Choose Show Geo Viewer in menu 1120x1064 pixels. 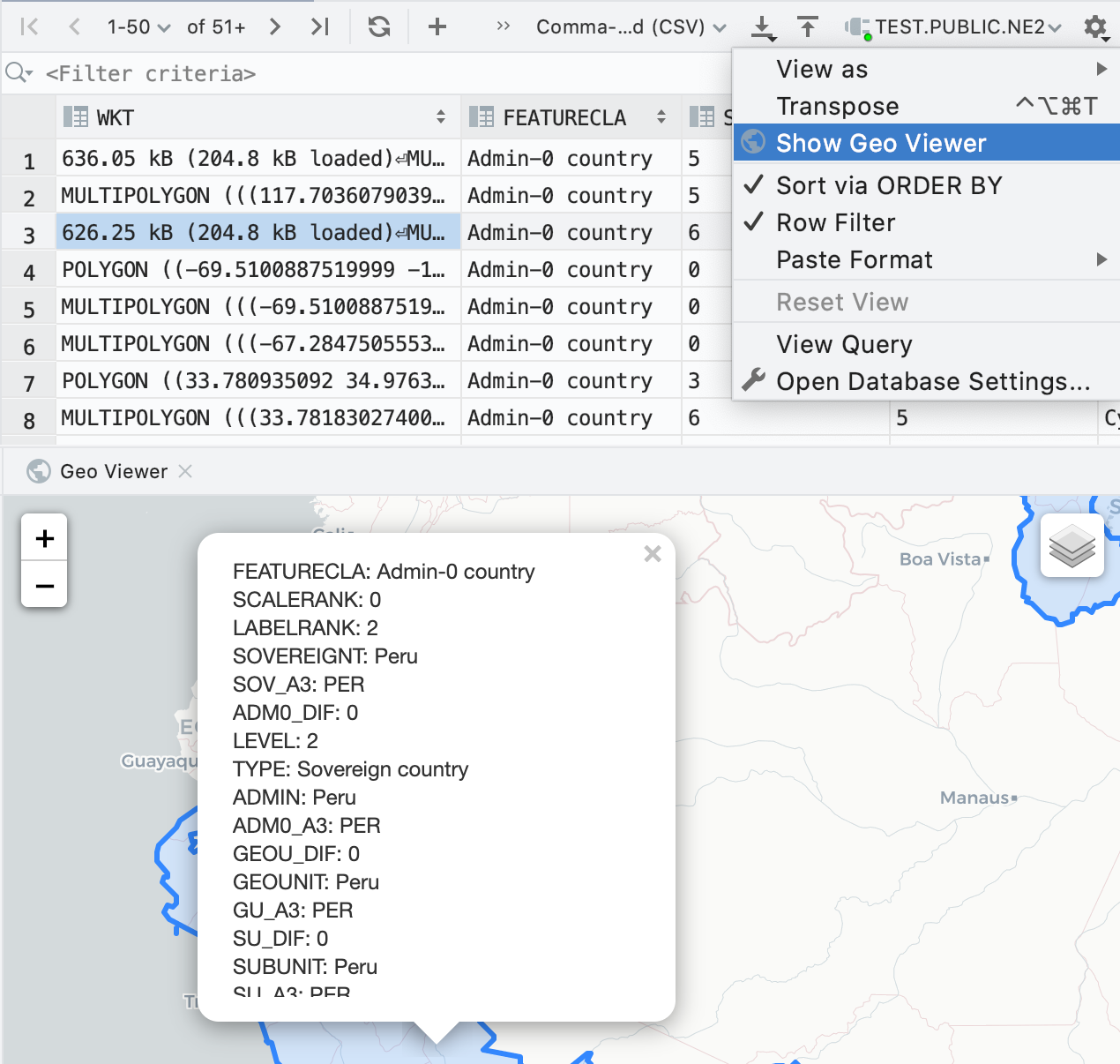(x=926, y=143)
